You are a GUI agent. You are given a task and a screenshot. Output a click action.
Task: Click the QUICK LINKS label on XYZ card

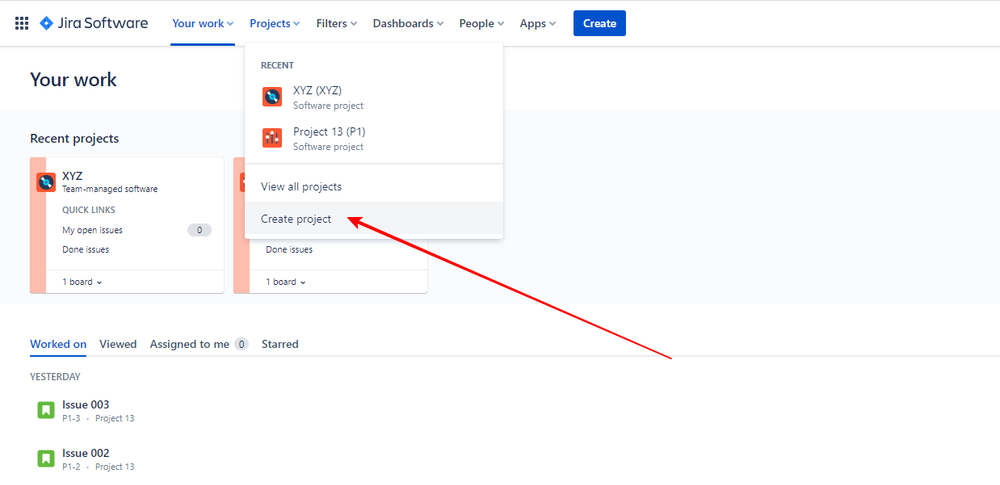pos(89,210)
